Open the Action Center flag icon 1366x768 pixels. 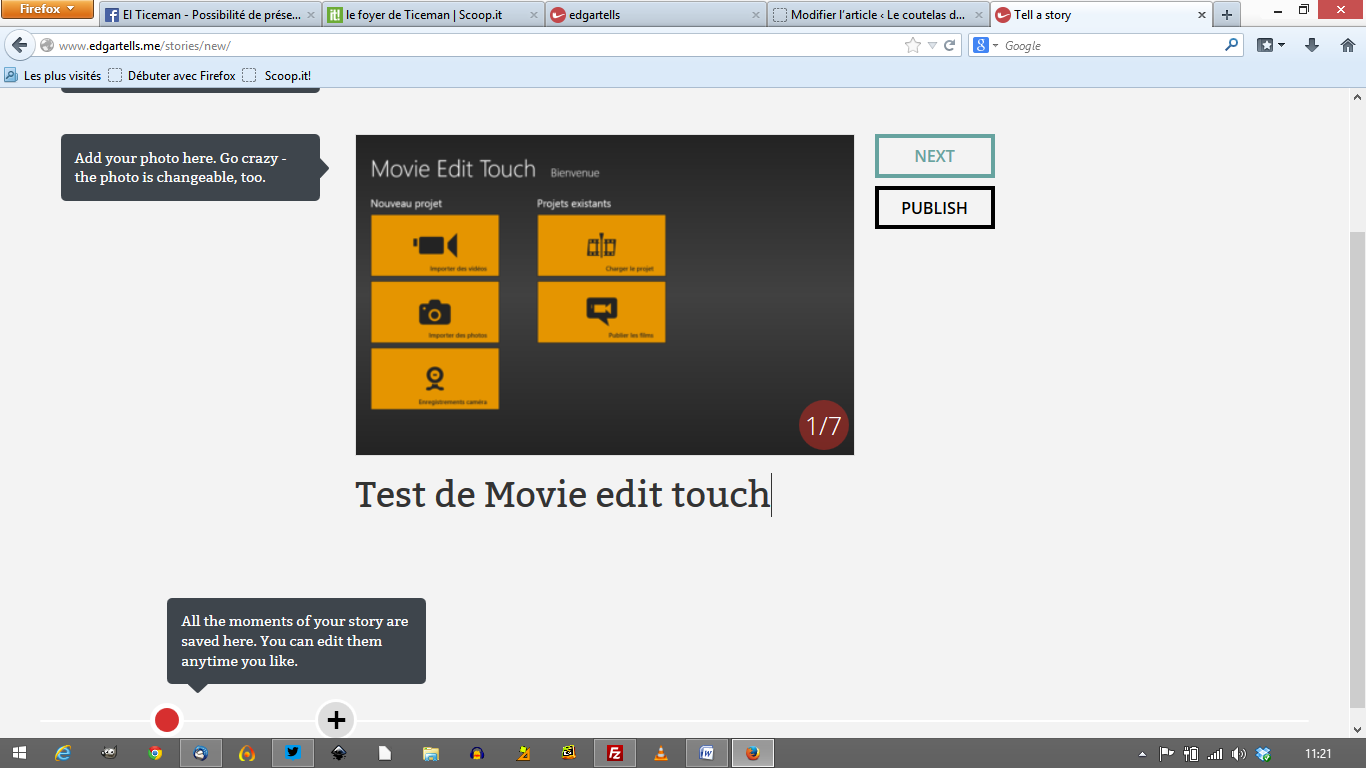(1166, 753)
